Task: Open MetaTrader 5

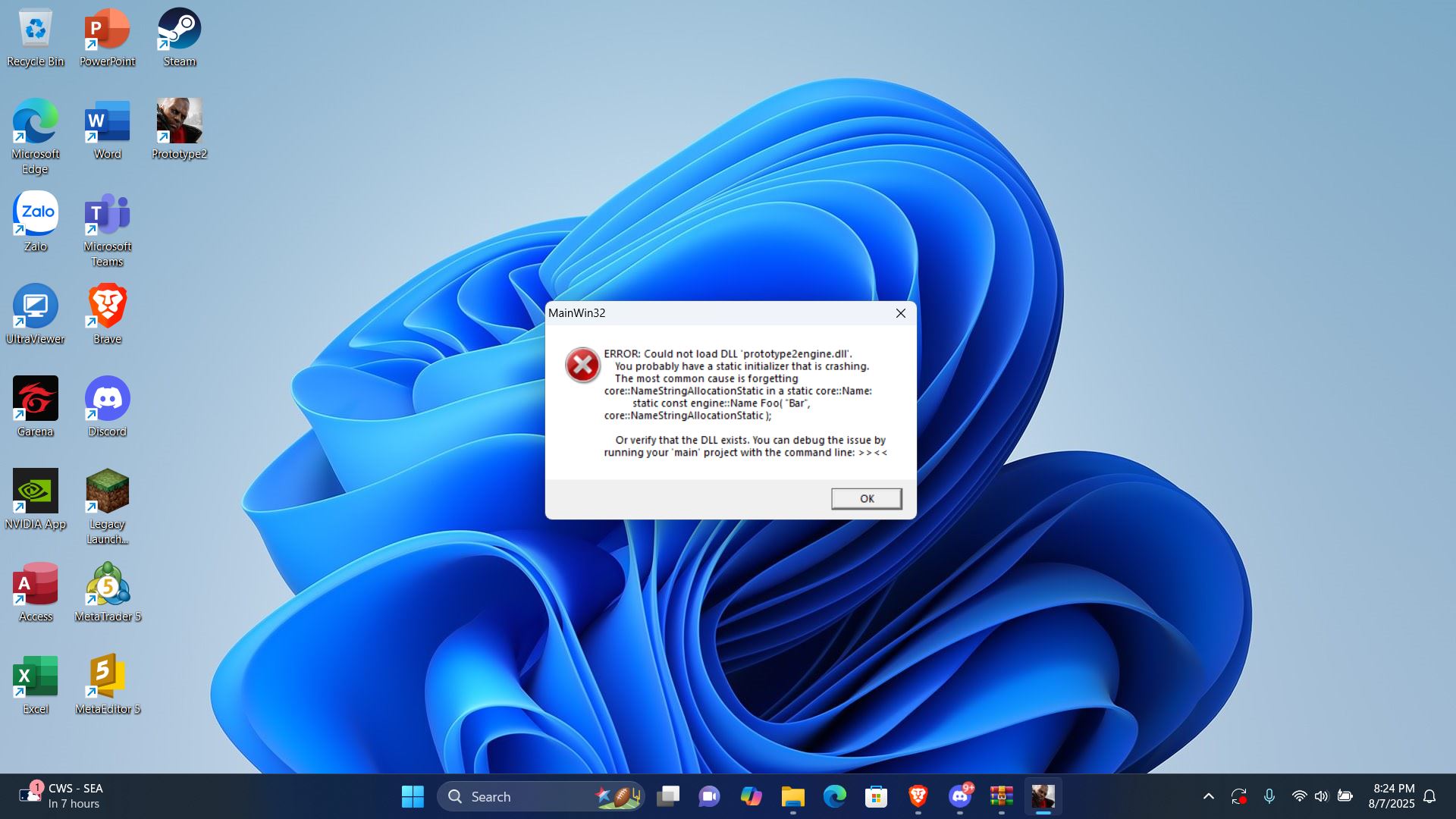Action: coord(107,584)
